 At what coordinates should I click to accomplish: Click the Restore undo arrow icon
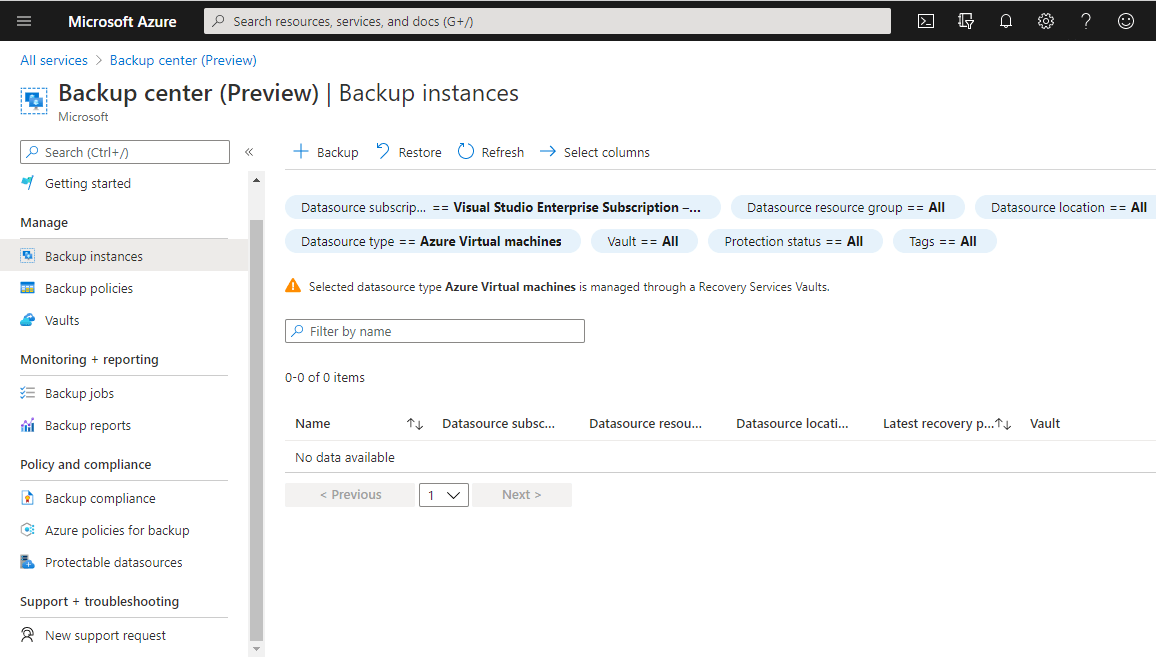[383, 151]
